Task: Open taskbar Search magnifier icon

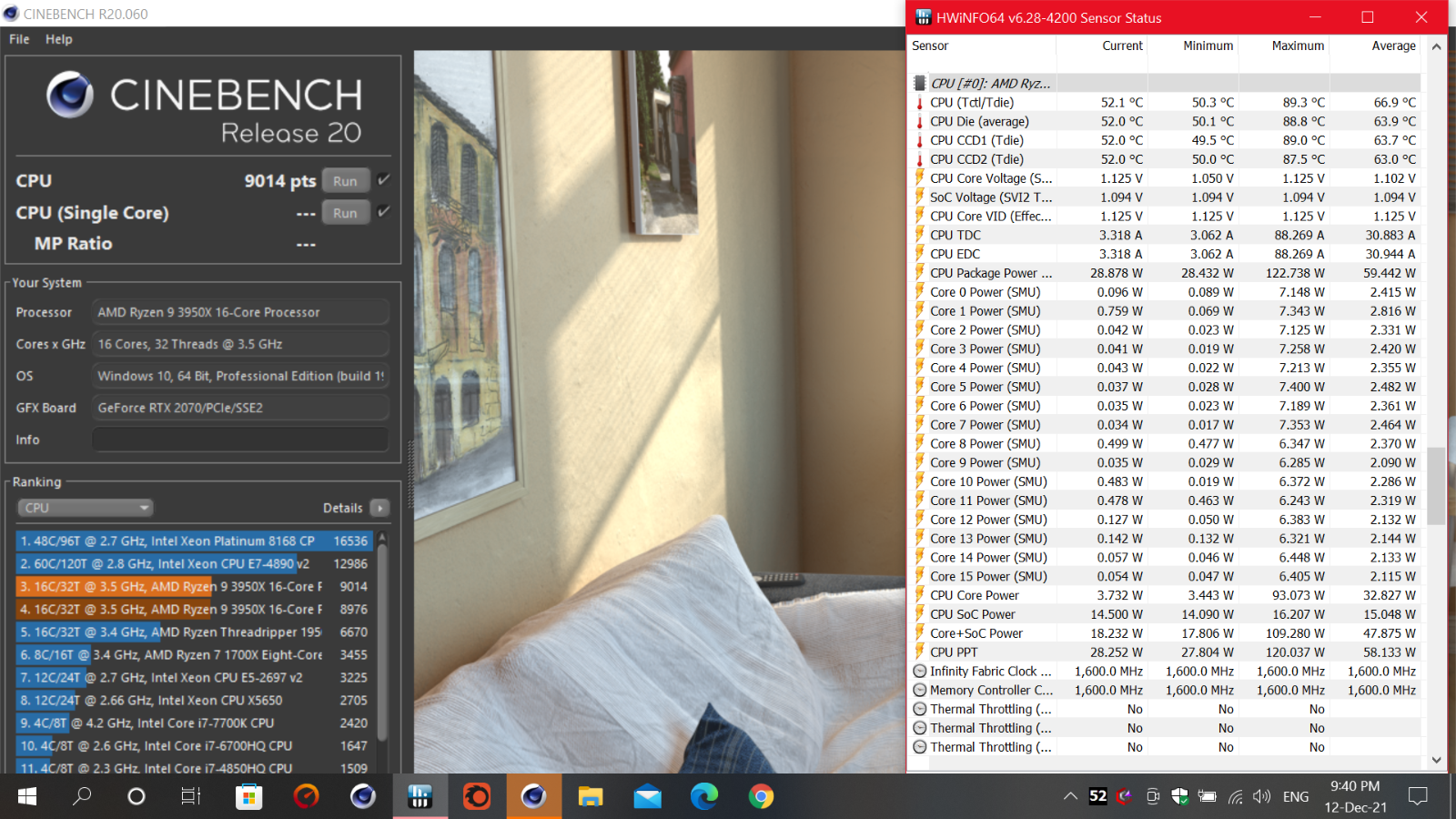Action: [x=82, y=796]
